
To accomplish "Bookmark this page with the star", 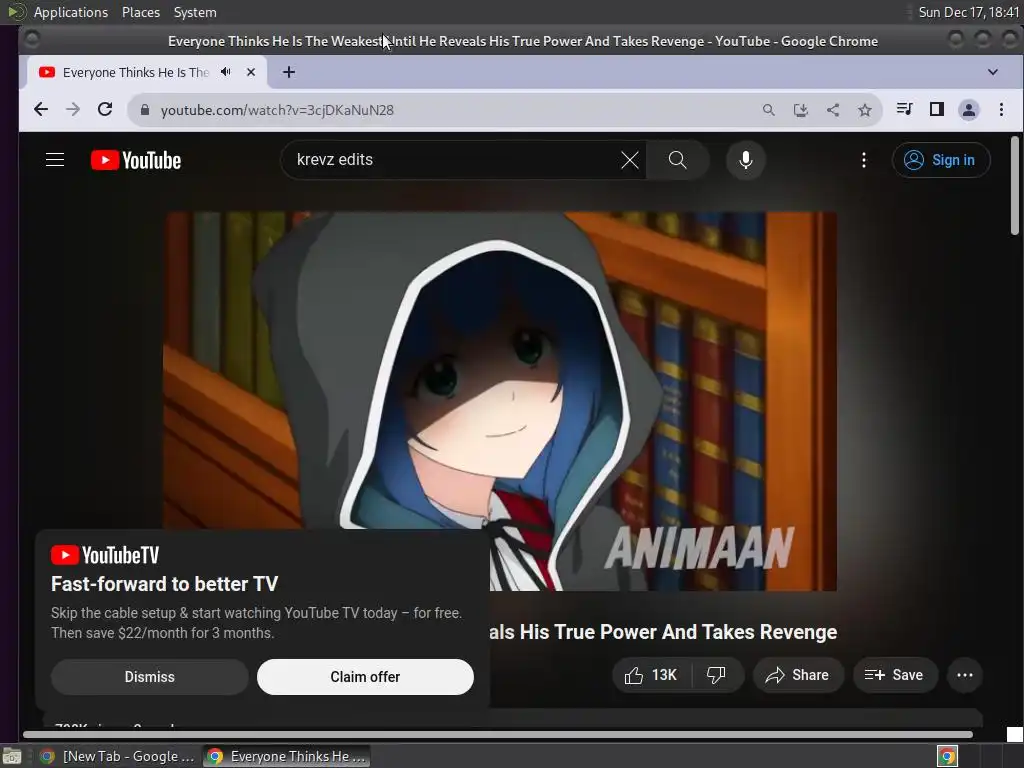I will 865,110.
